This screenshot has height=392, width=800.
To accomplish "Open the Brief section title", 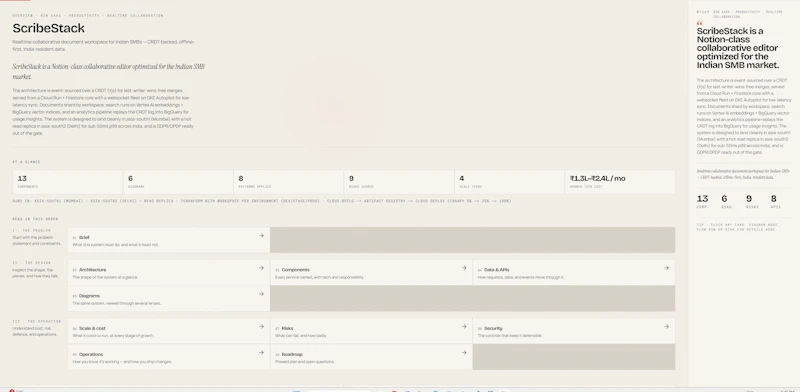I will pos(84,237).
